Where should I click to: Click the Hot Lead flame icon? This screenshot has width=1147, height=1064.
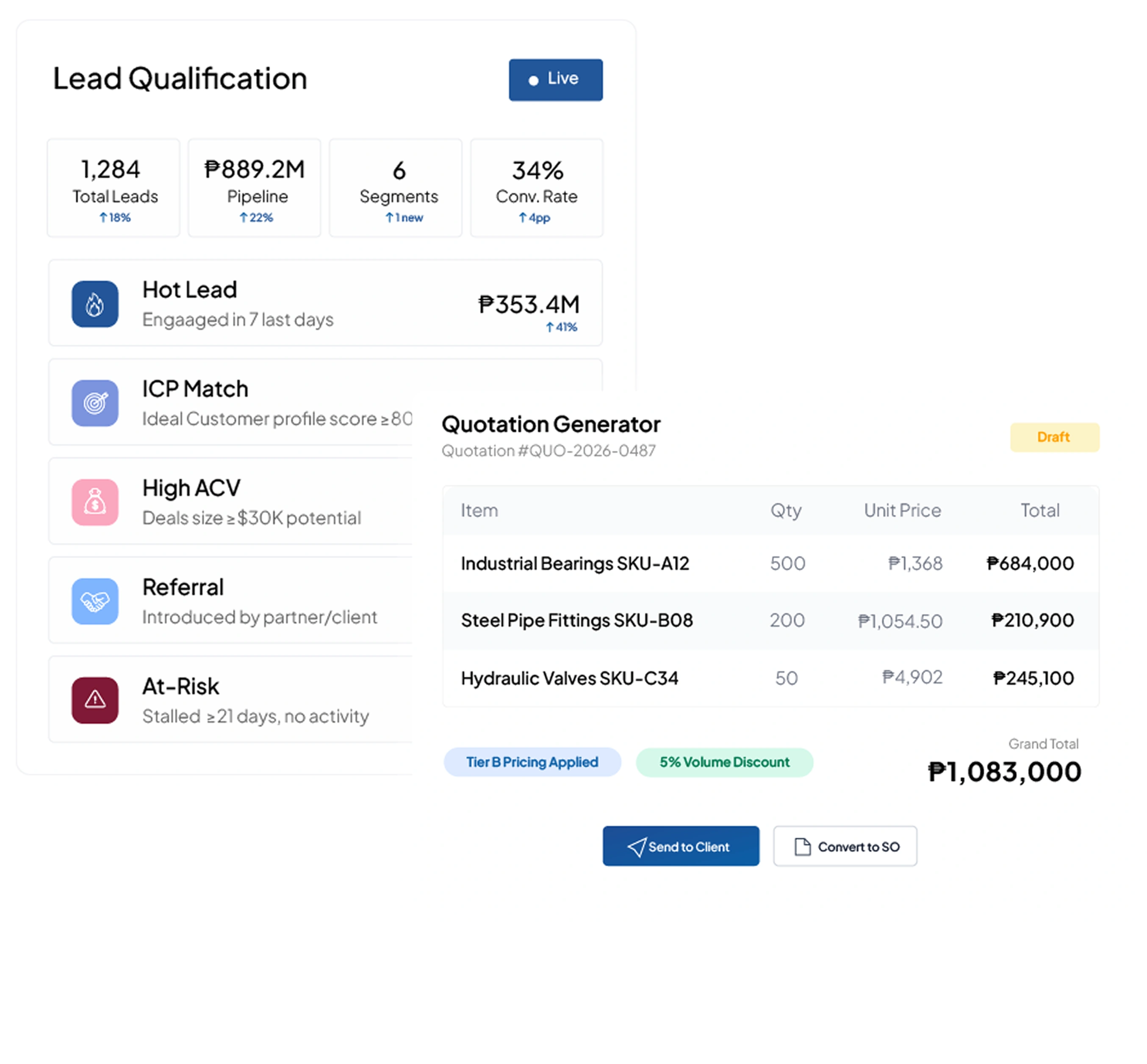(95, 303)
